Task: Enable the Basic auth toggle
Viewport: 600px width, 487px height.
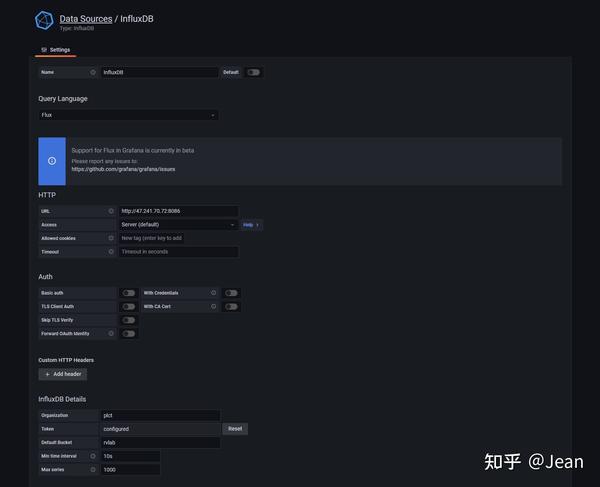Action: pos(129,293)
